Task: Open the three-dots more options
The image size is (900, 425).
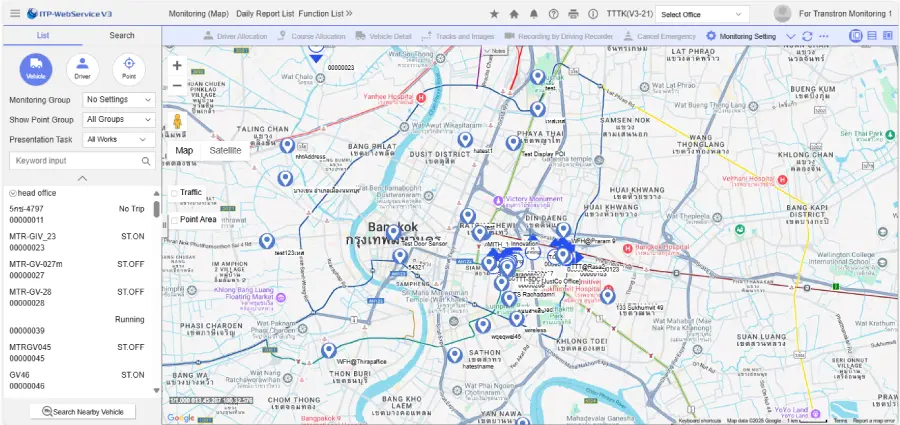Action: tap(824, 36)
